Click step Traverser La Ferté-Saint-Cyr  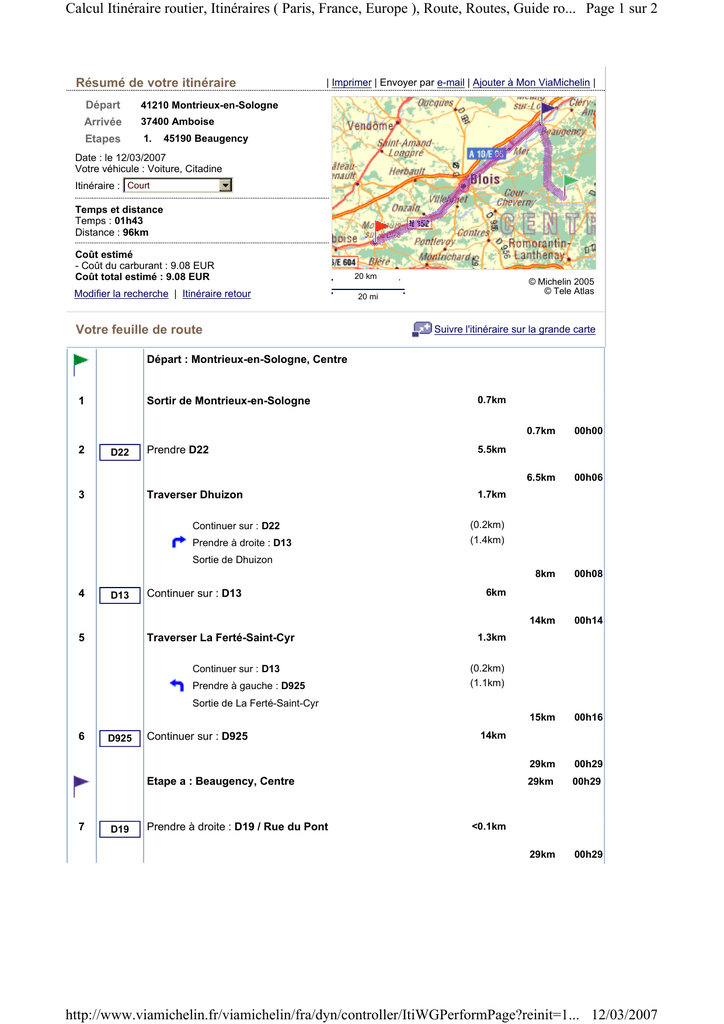[x=221, y=637]
